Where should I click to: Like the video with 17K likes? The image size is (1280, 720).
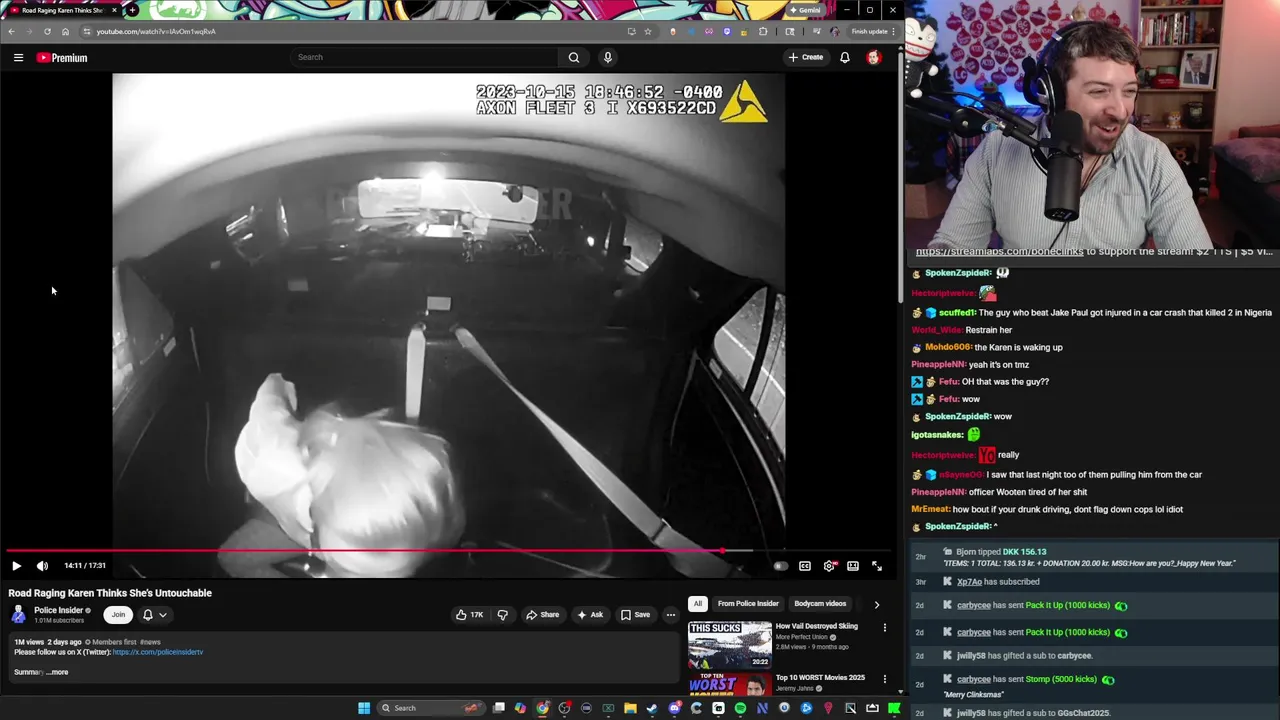470,615
